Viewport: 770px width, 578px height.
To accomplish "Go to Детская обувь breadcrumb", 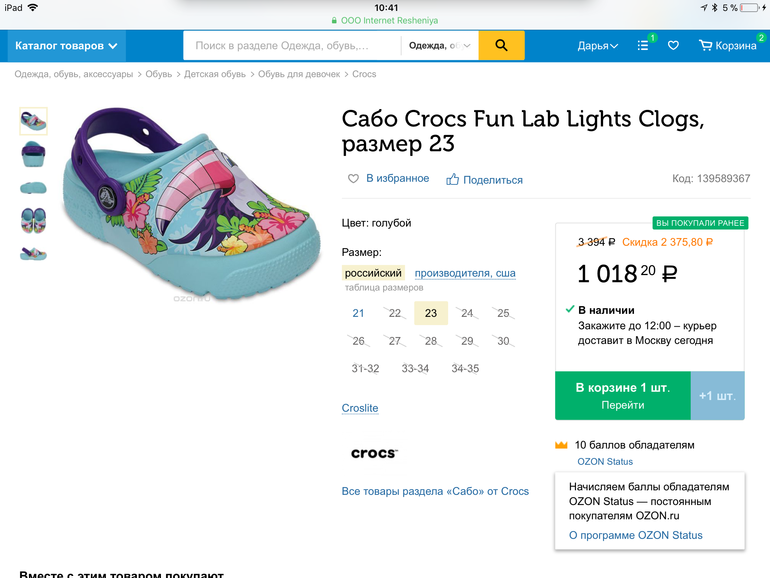I will 215,74.
